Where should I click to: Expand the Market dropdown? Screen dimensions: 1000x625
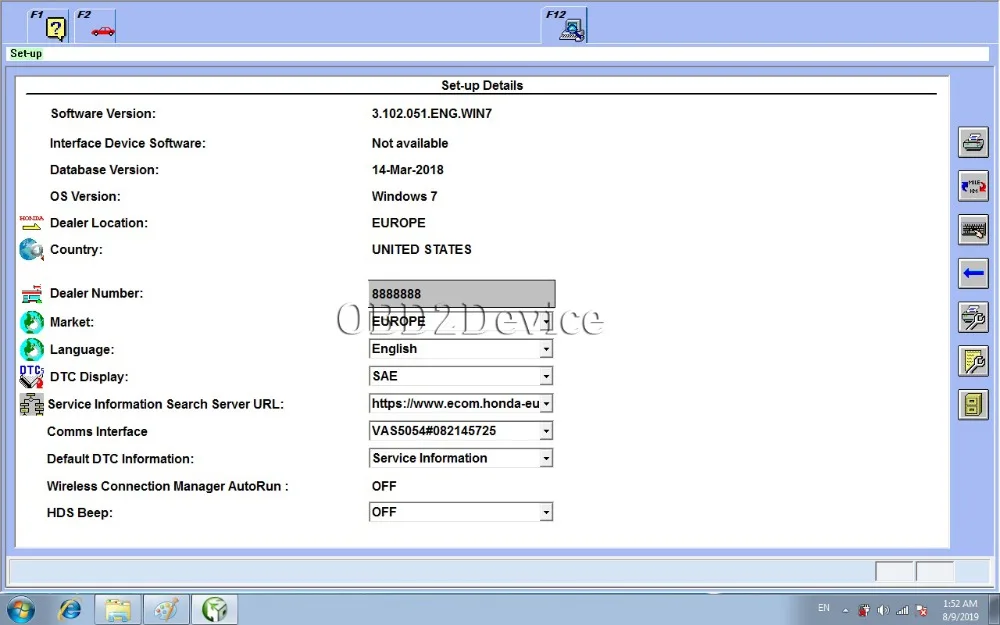tap(546, 321)
